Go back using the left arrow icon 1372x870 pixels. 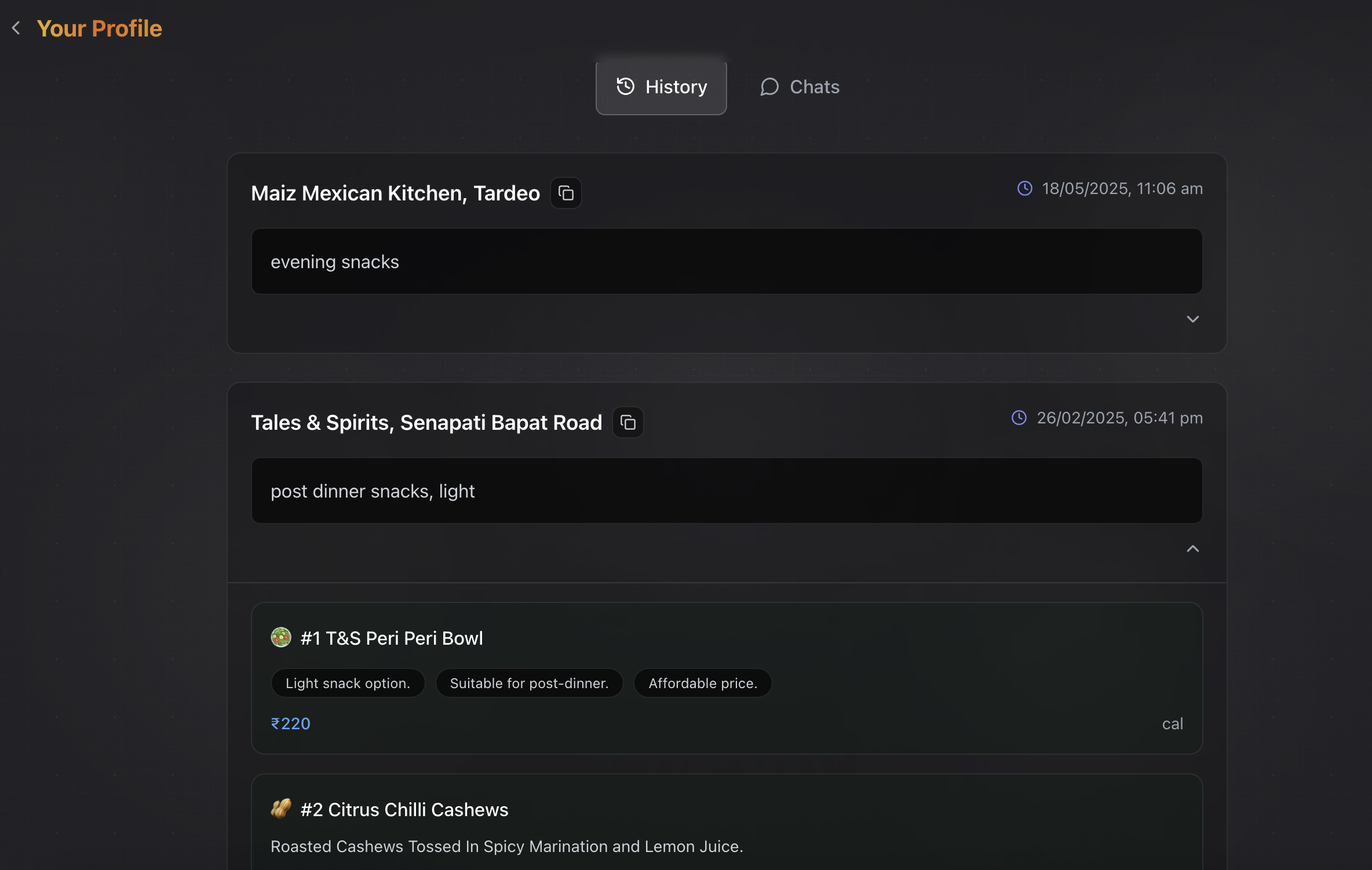16,28
